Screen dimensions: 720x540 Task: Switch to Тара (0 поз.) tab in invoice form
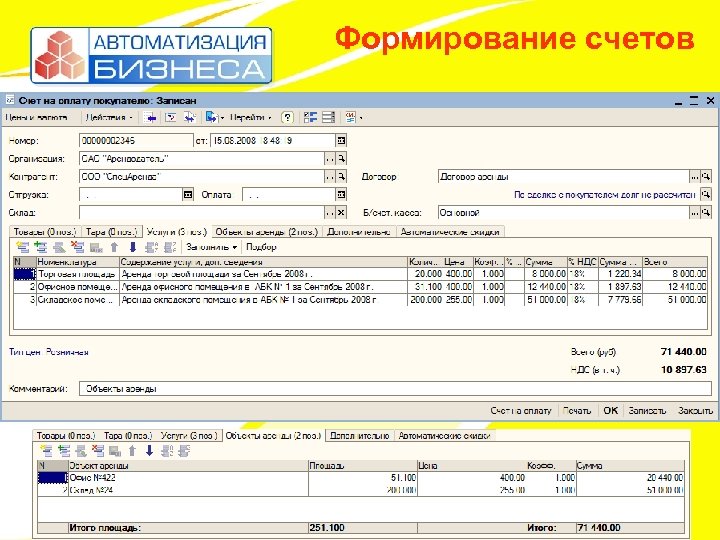pos(112,232)
